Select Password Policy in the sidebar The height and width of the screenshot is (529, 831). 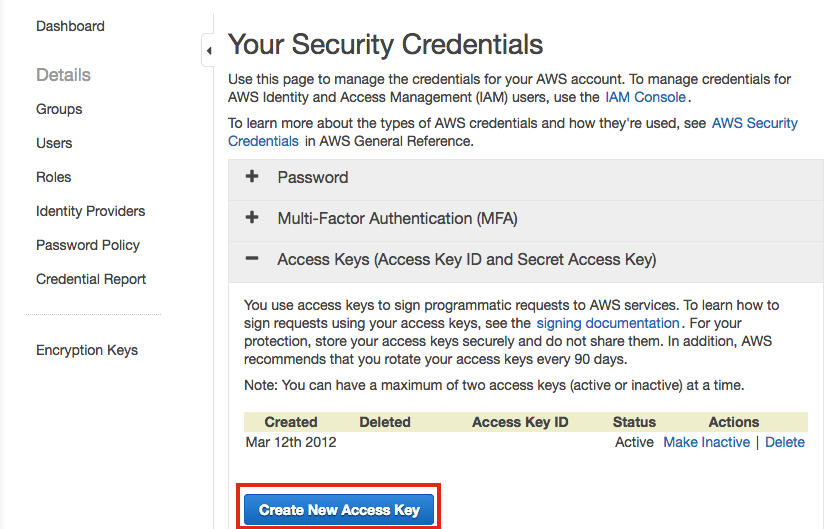coord(88,245)
